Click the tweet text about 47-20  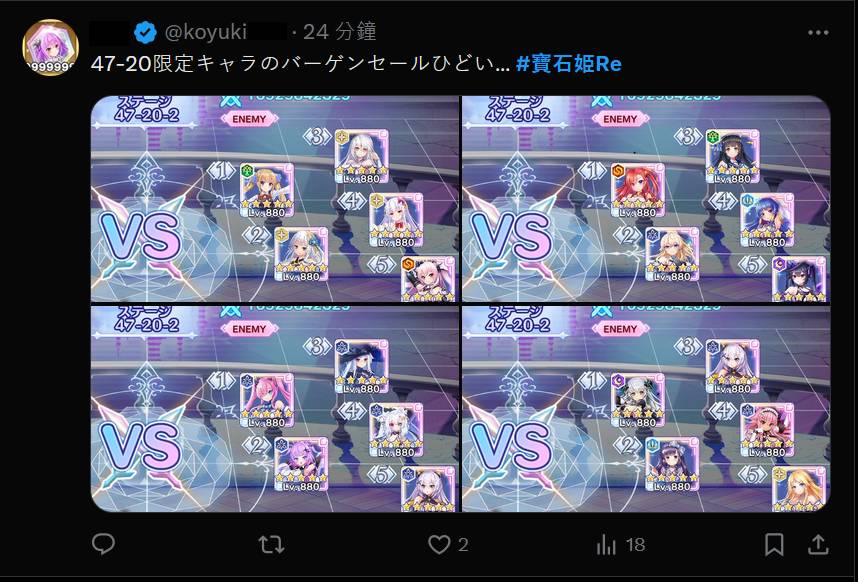pyautogui.click(x=300, y=64)
